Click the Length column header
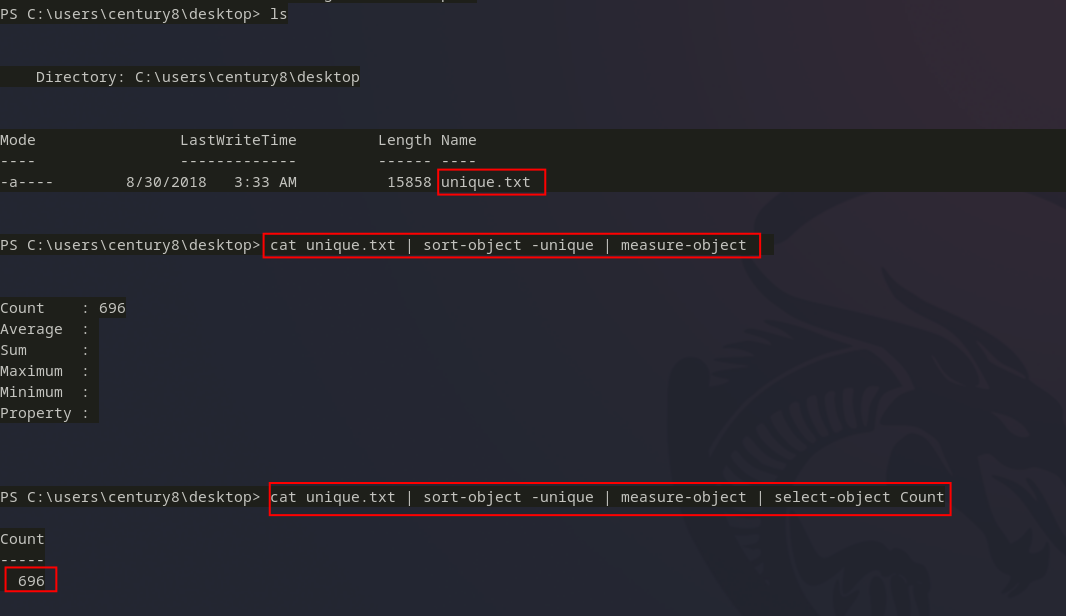This screenshot has width=1066, height=616. point(405,140)
